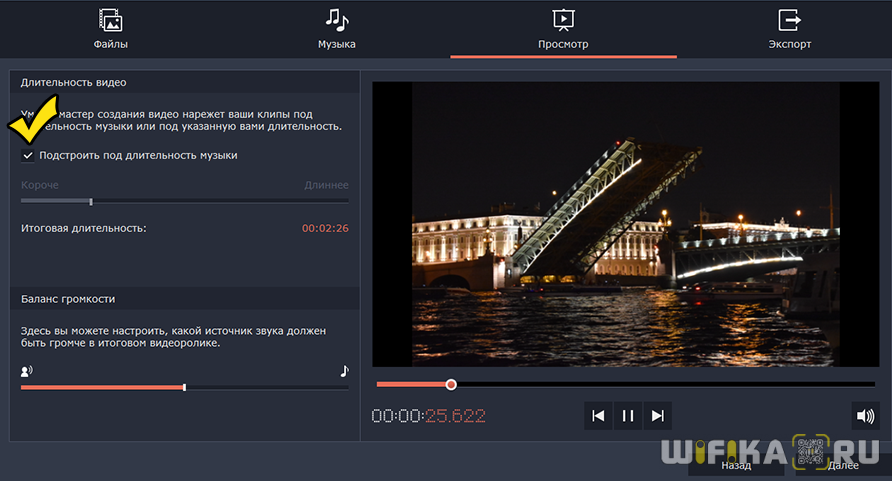Pause the video playback
Image resolution: width=892 pixels, height=481 pixels.
point(628,416)
